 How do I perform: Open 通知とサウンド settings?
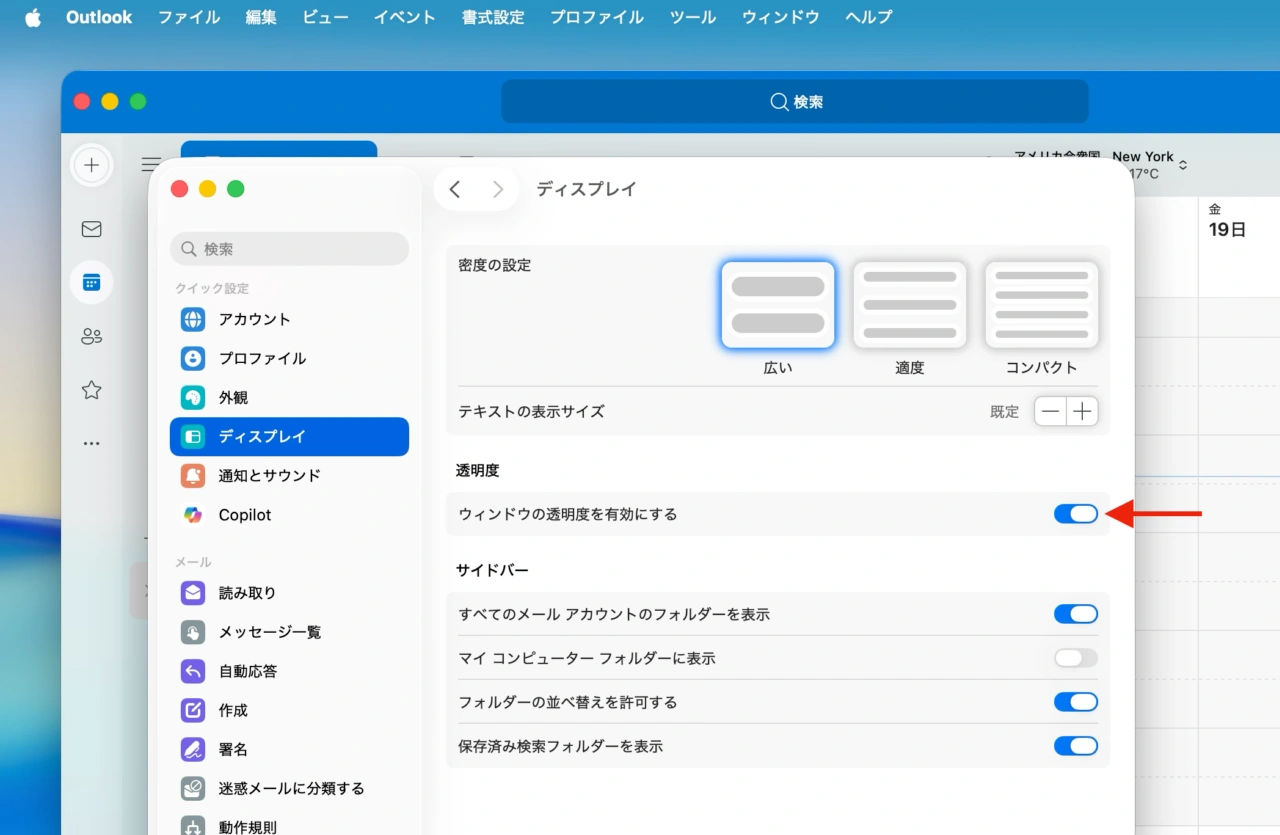(x=289, y=475)
